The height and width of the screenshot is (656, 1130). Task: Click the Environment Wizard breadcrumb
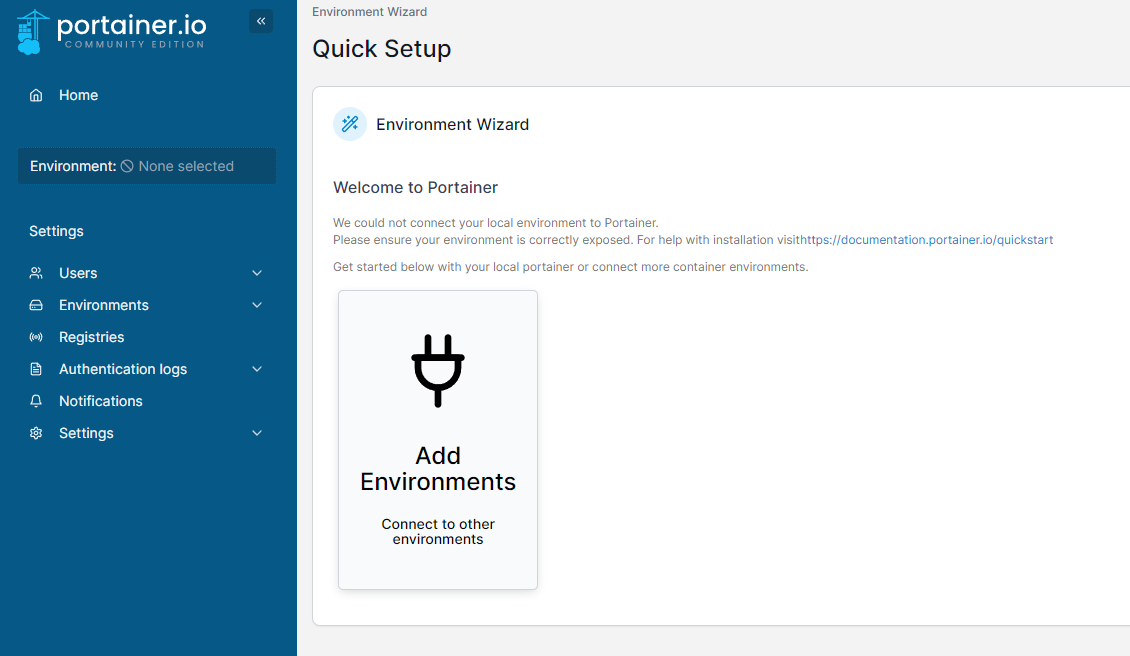pos(370,12)
